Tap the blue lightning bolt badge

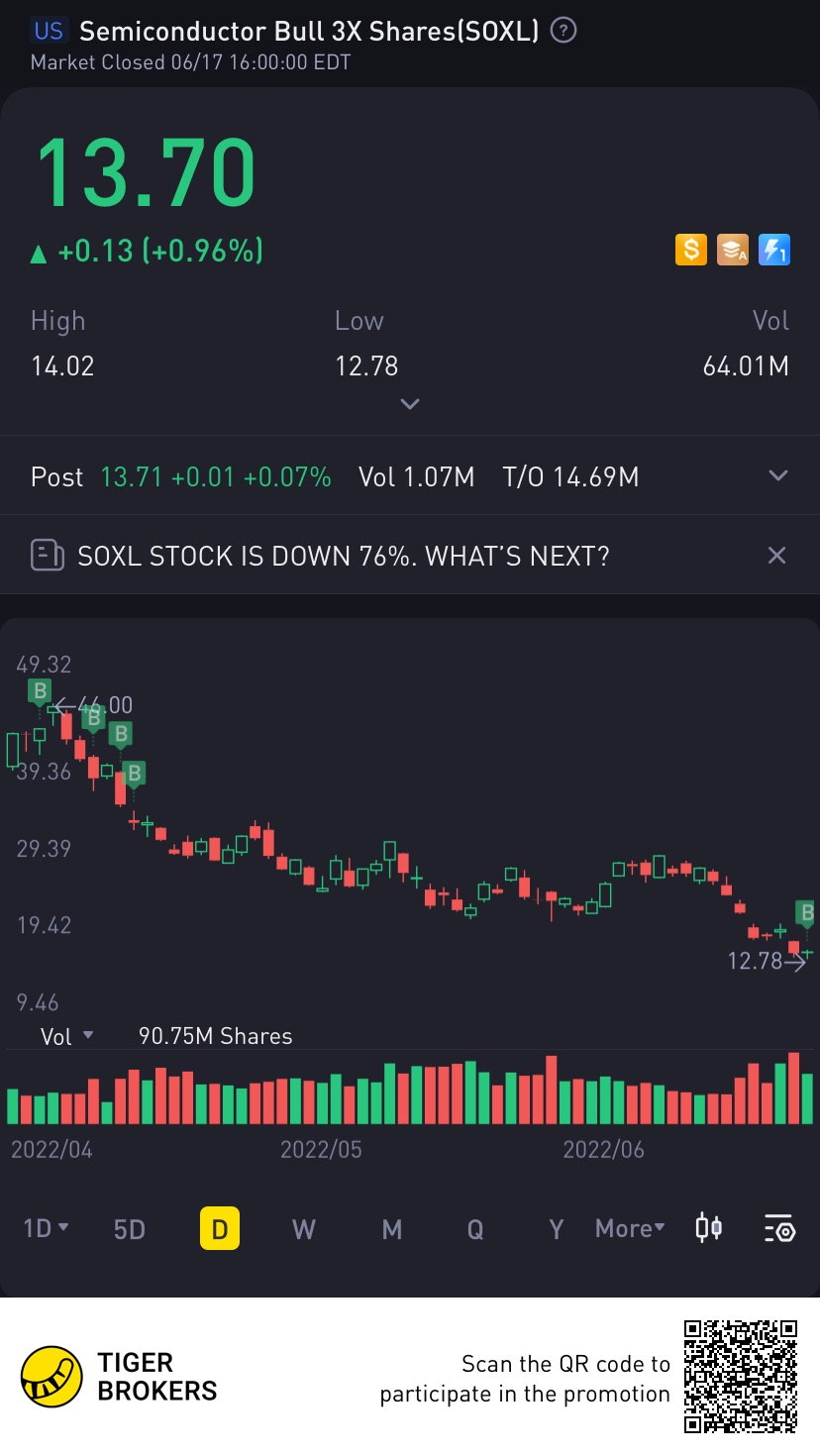pos(773,250)
